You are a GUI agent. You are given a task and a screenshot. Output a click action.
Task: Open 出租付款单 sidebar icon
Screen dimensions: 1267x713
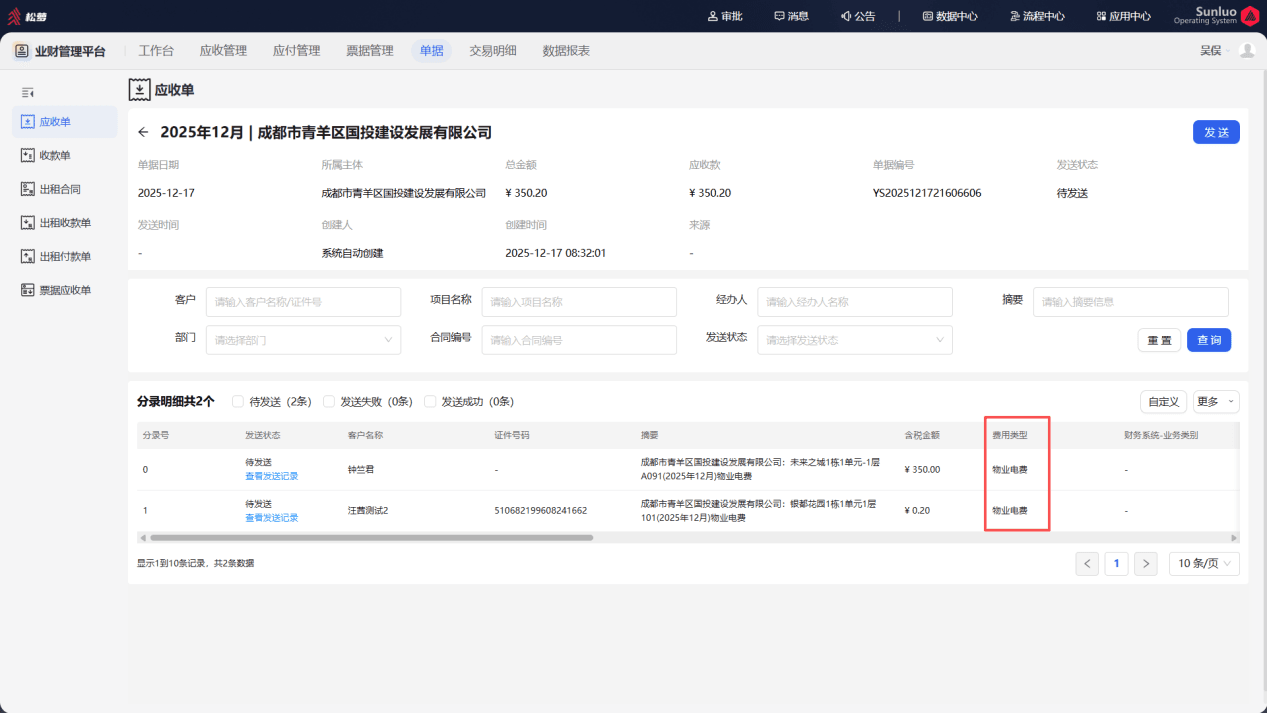[x=28, y=256]
